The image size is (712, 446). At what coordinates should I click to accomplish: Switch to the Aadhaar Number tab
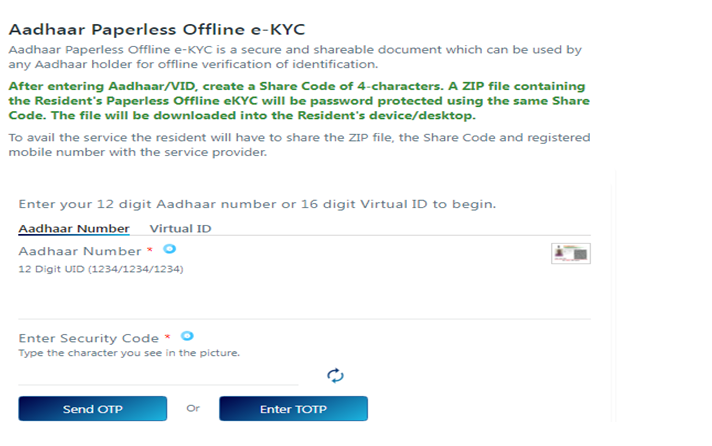(74, 228)
